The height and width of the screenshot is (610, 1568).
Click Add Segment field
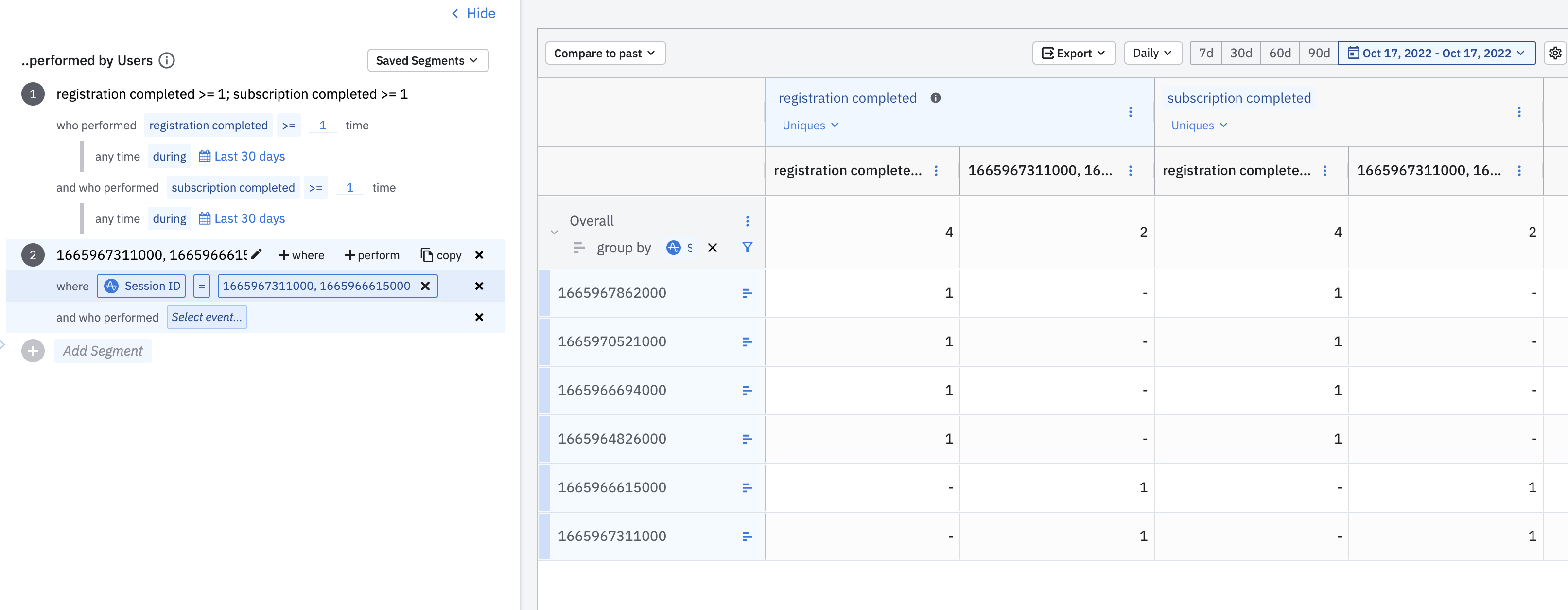click(x=103, y=351)
